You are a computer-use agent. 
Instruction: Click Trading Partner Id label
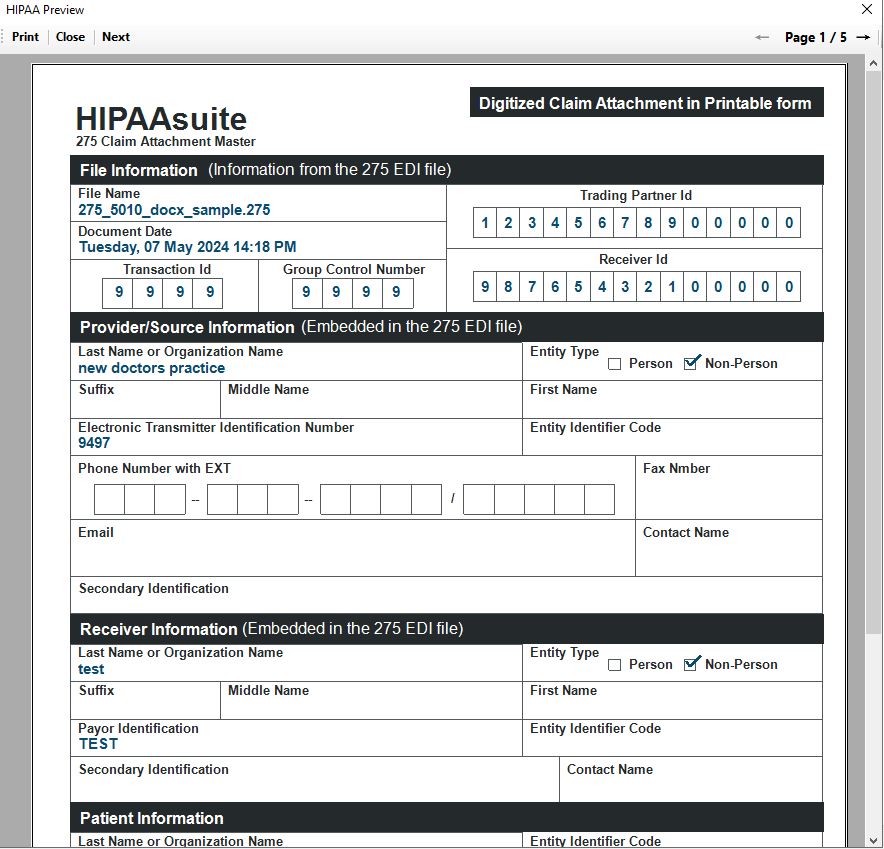click(635, 196)
